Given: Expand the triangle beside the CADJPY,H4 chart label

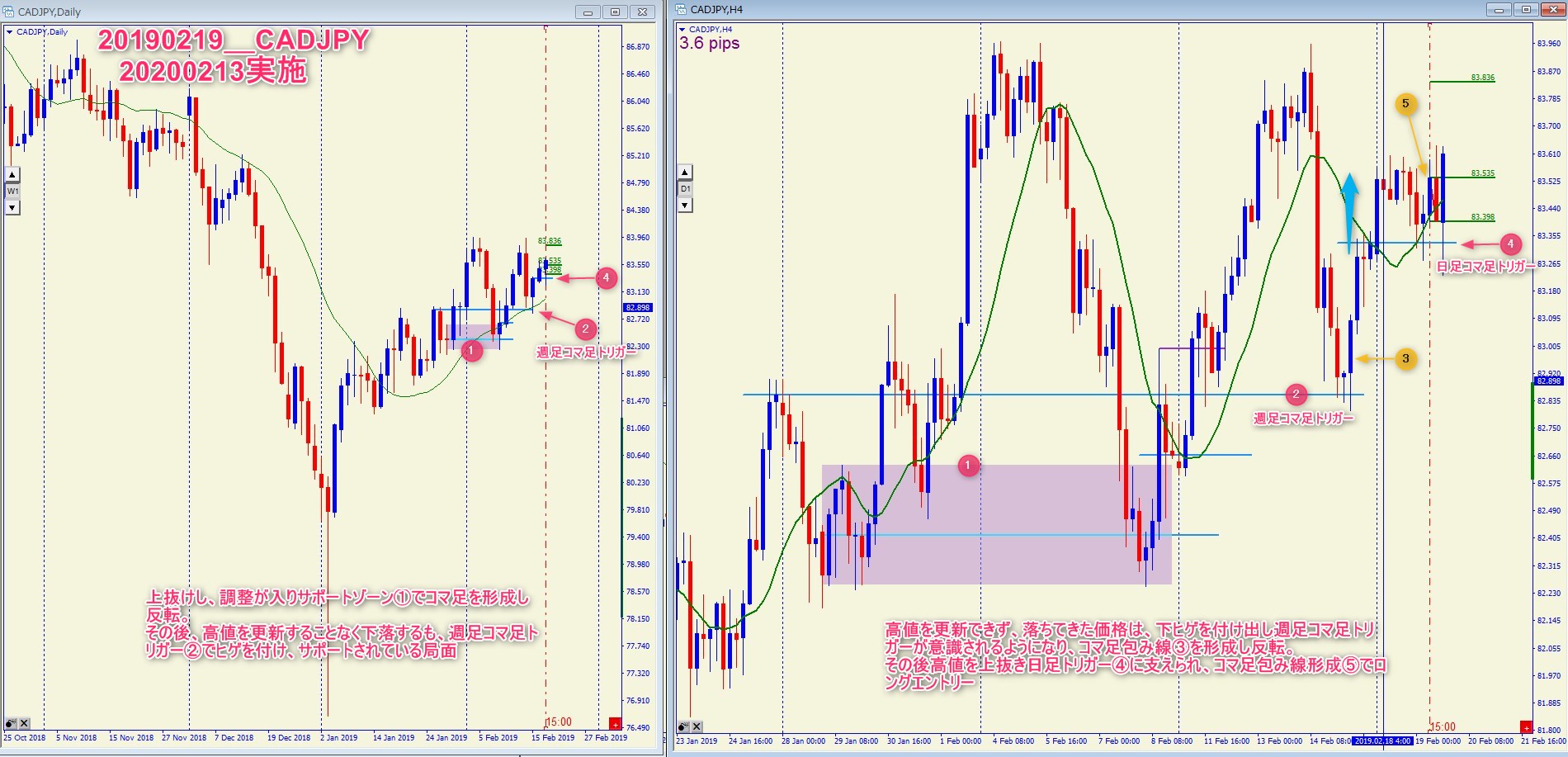Looking at the screenshot, I should pyautogui.click(x=682, y=30).
